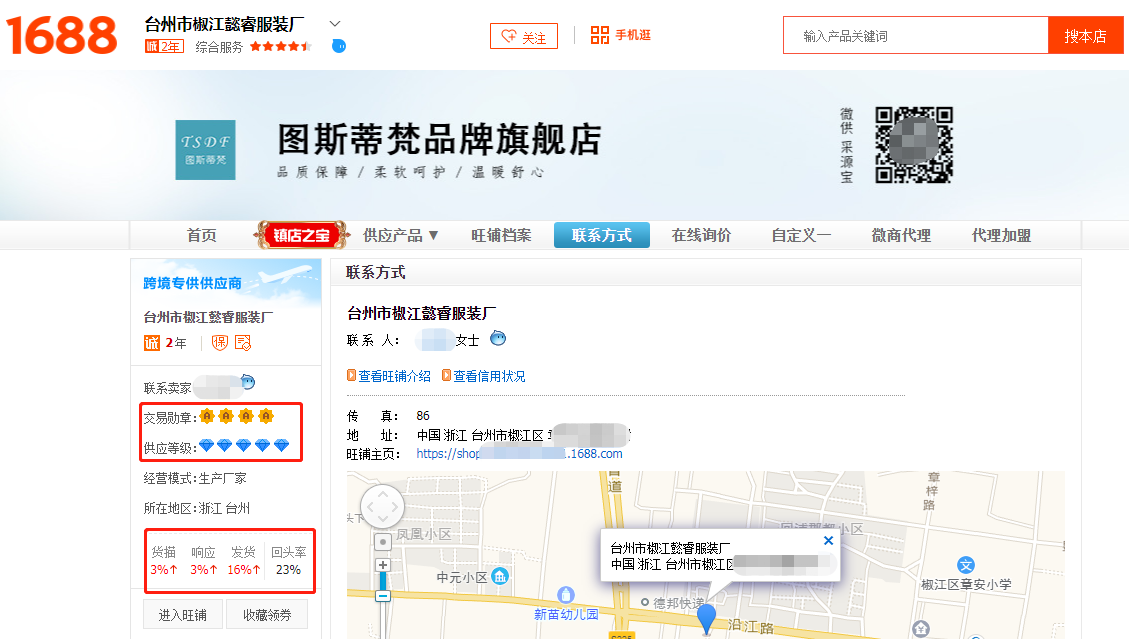
Task: Click the 诚2年 badge in header
Action: (x=164, y=47)
